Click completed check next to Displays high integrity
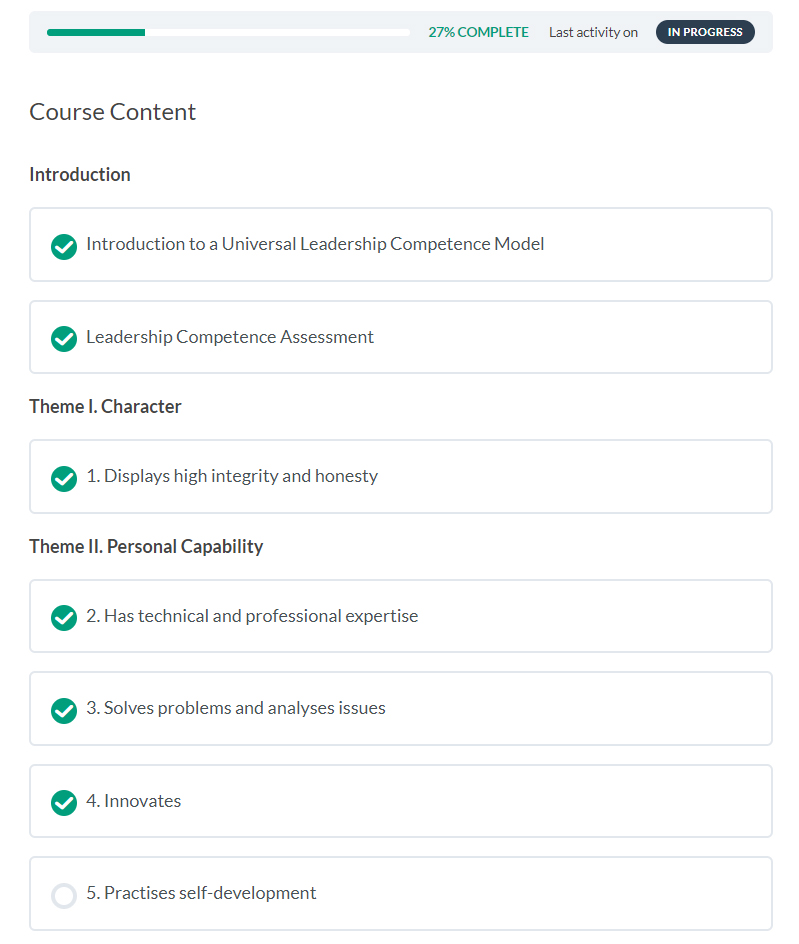799x944 pixels. coord(64,478)
